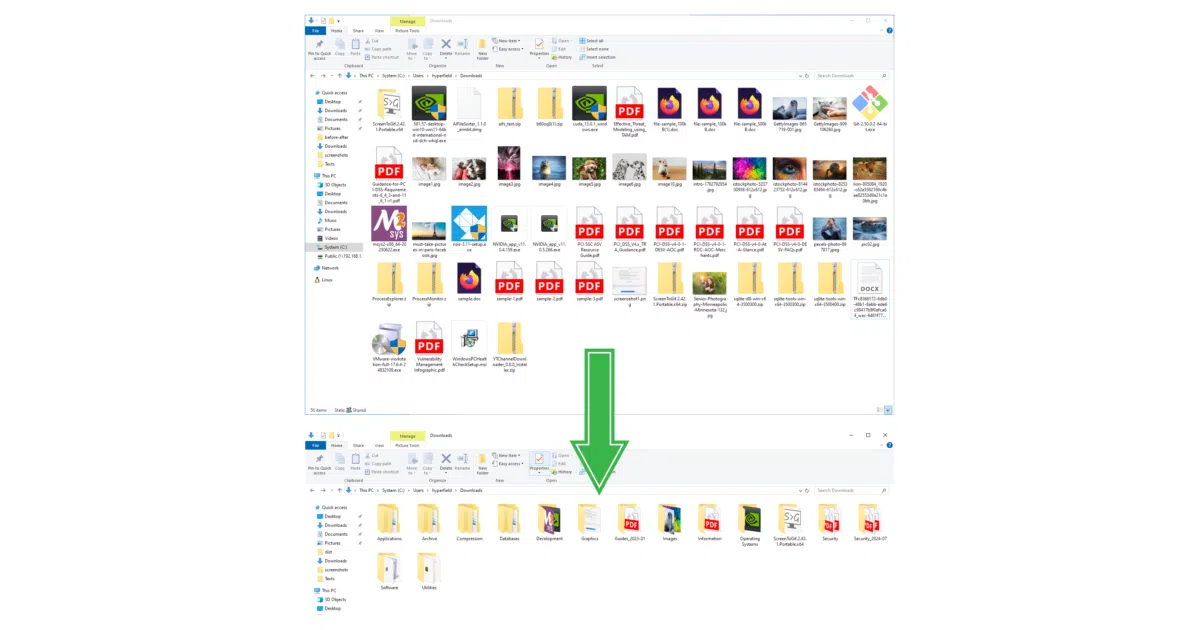Switch to the View tab in upper window

click(x=379, y=31)
